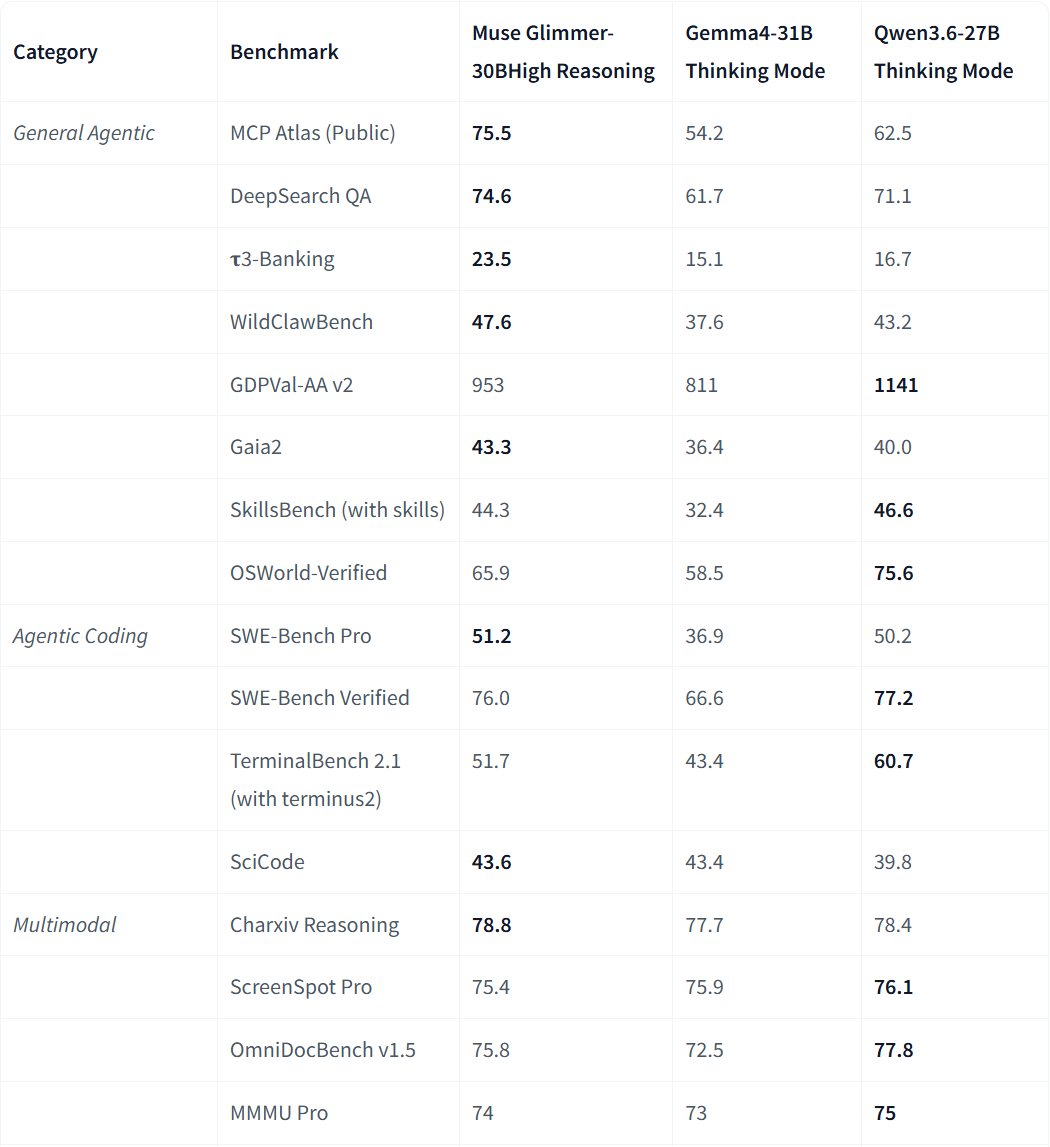The image size is (1050, 1147).
Task: Click the Category column header
Action: [x=55, y=52]
